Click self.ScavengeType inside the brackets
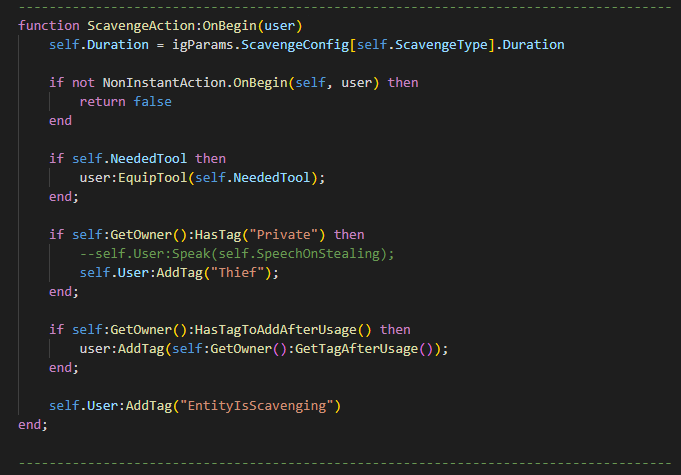 (x=422, y=45)
